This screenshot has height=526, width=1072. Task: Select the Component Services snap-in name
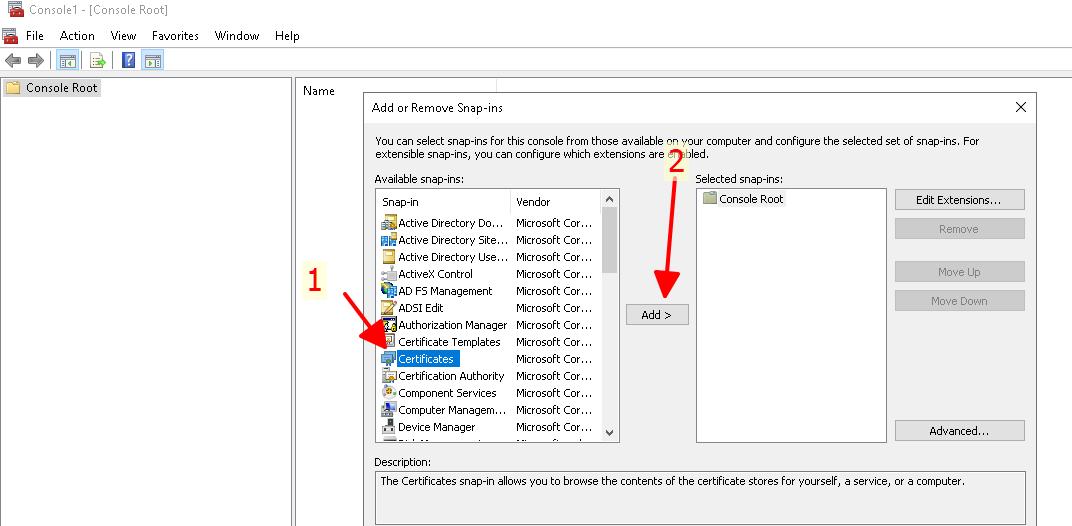coord(447,393)
